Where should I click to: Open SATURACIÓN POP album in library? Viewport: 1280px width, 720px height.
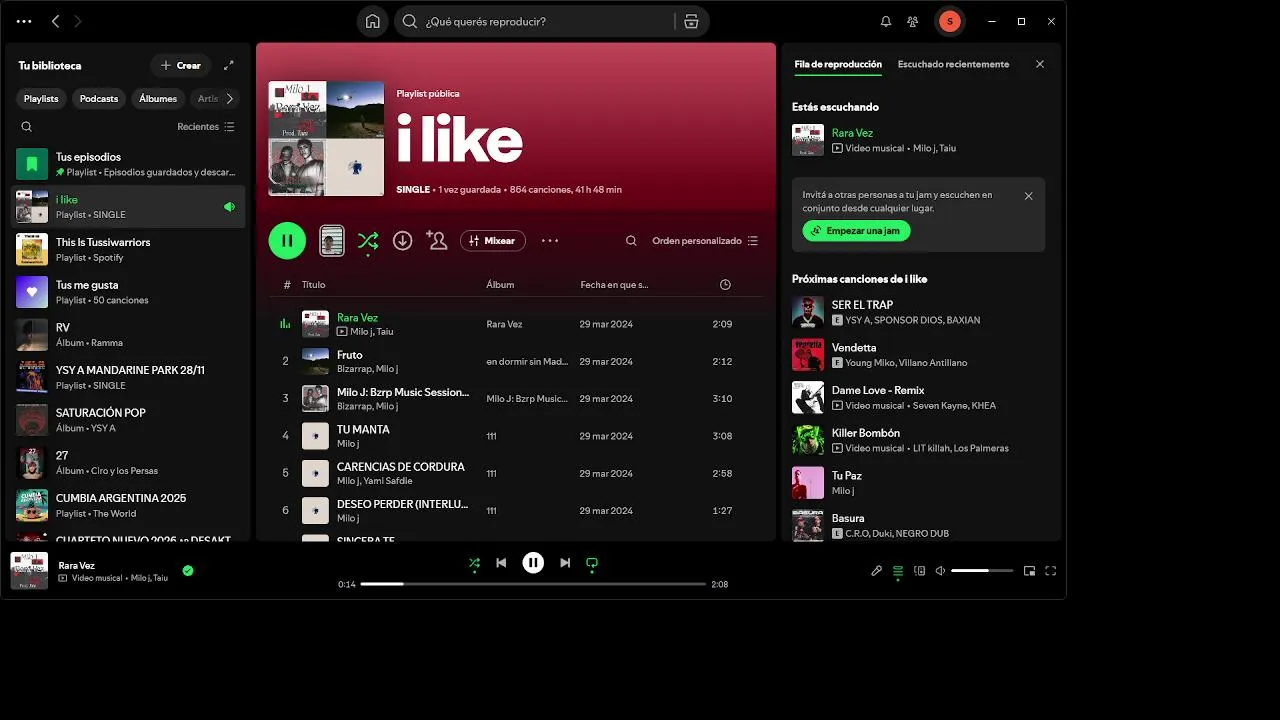tap(128, 420)
